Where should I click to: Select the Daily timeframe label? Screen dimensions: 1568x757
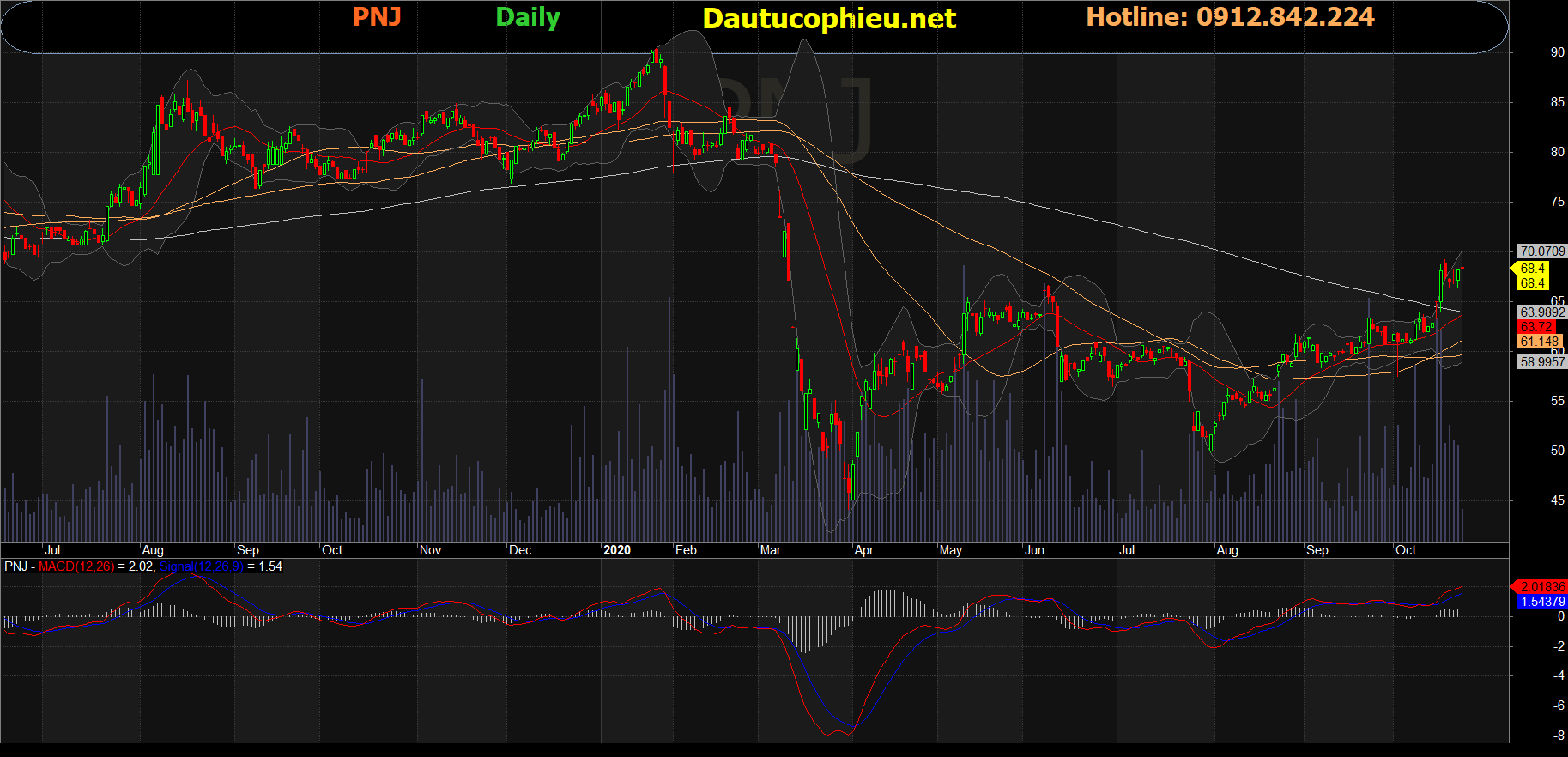click(x=527, y=17)
